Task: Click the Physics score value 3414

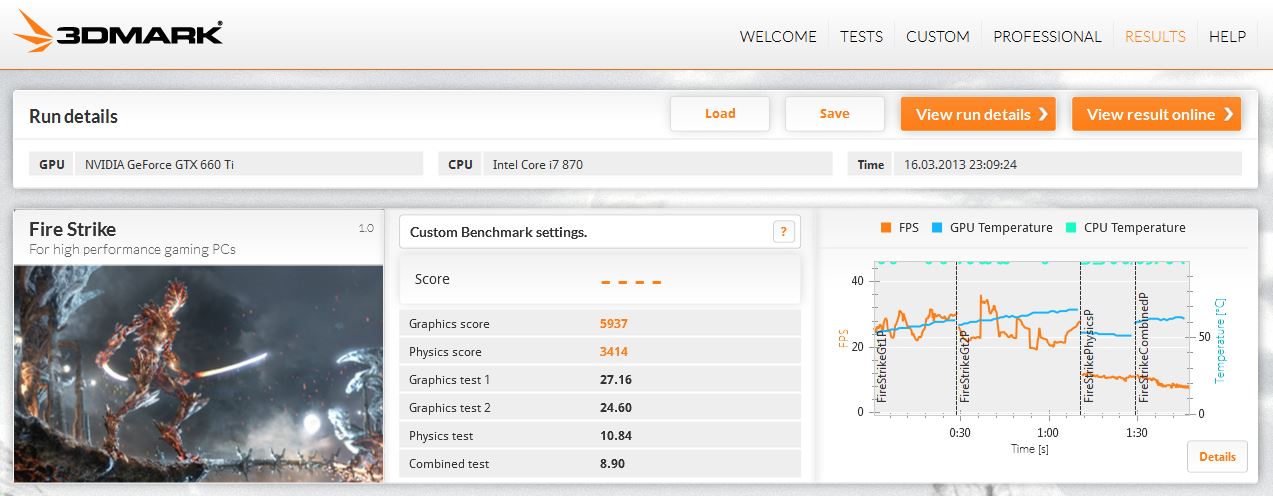Action: (614, 352)
